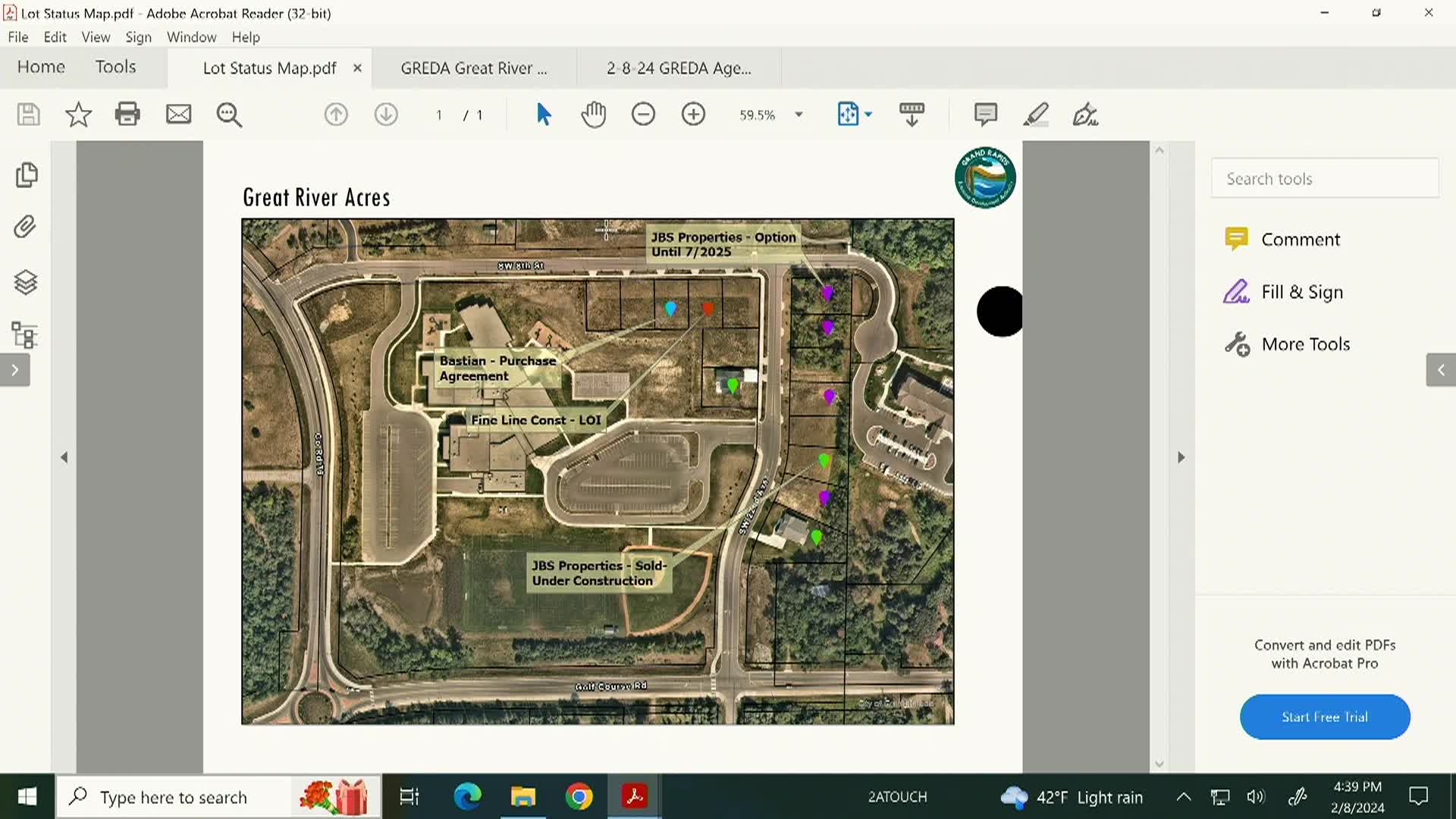Open the model tree panel
This screenshot has height=819, width=1456.
coord(26,335)
